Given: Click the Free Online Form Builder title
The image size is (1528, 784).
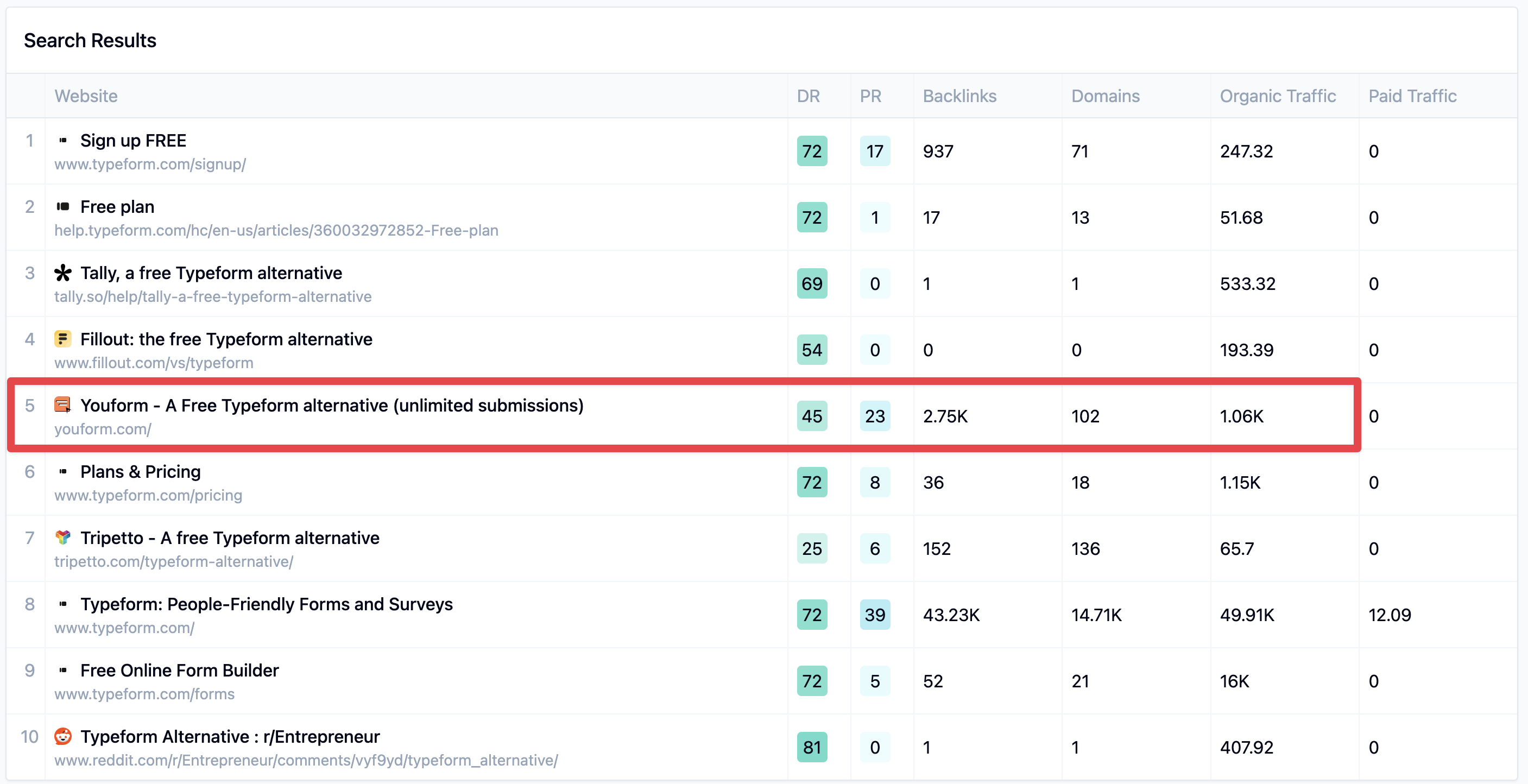Looking at the screenshot, I should click(179, 670).
